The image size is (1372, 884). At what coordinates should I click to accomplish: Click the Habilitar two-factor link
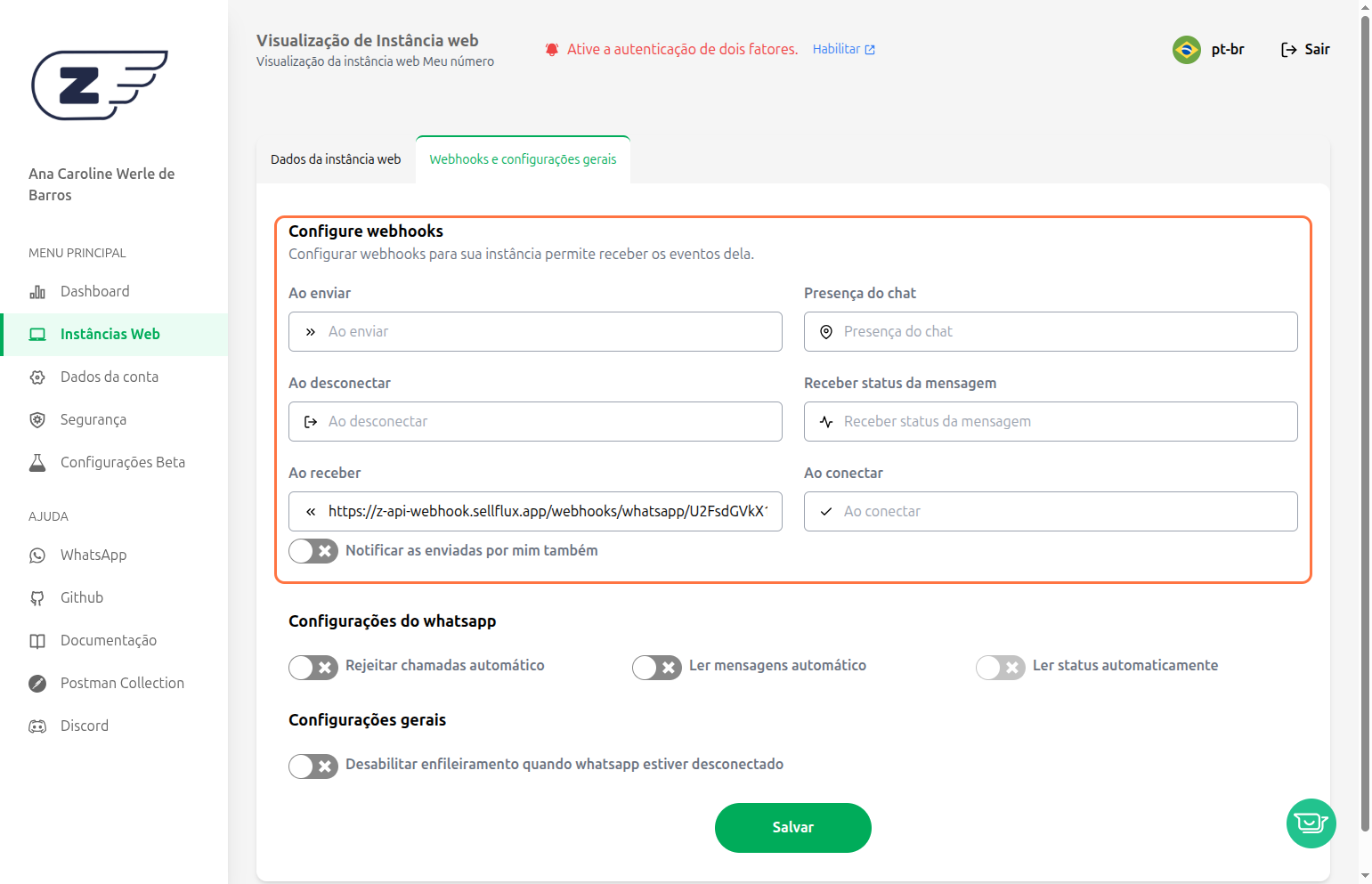click(843, 50)
